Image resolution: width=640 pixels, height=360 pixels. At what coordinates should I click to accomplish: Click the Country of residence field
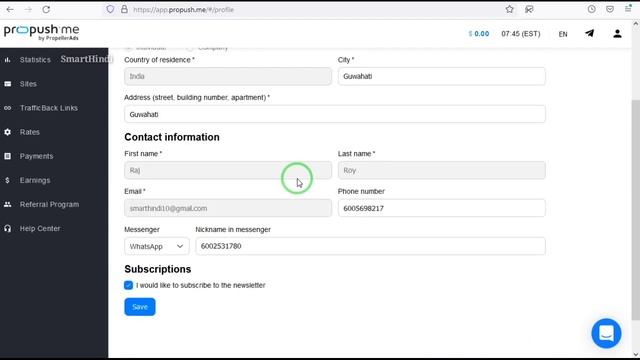[228, 76]
